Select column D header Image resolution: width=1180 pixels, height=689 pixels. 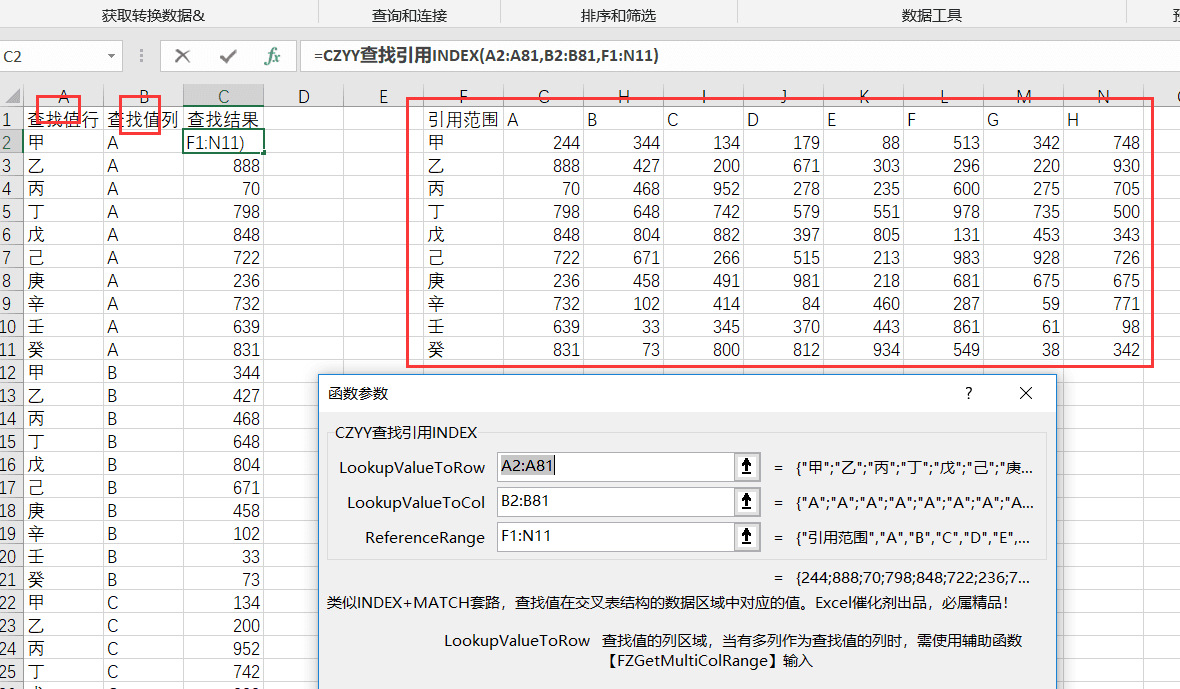tap(303, 96)
